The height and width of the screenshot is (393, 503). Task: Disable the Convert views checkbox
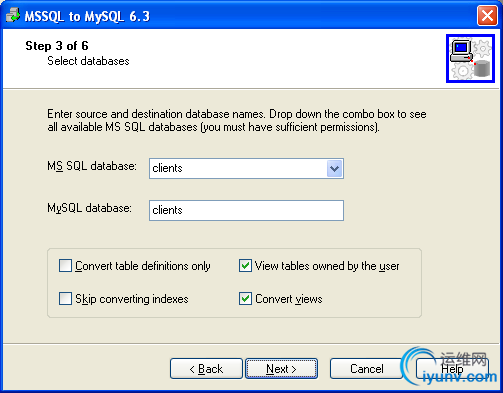click(245, 298)
